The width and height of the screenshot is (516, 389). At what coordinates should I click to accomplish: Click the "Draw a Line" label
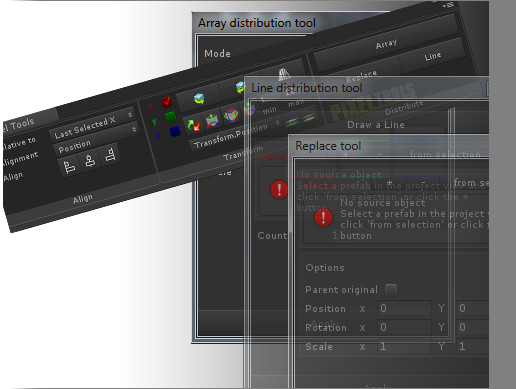pos(376,125)
